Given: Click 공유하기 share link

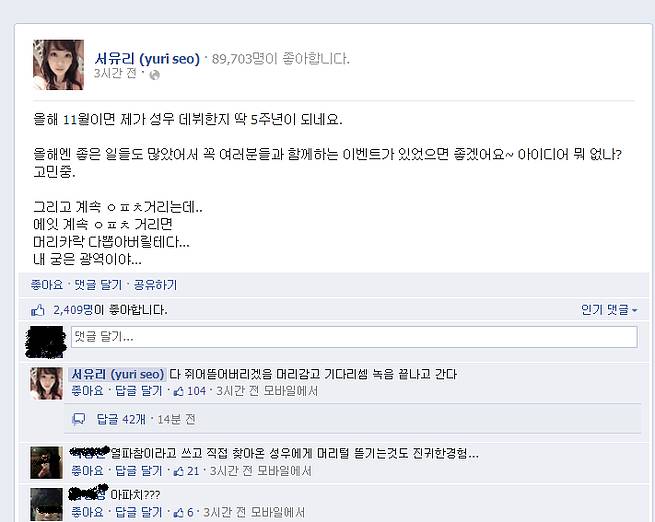Looking at the screenshot, I should pos(155,285).
